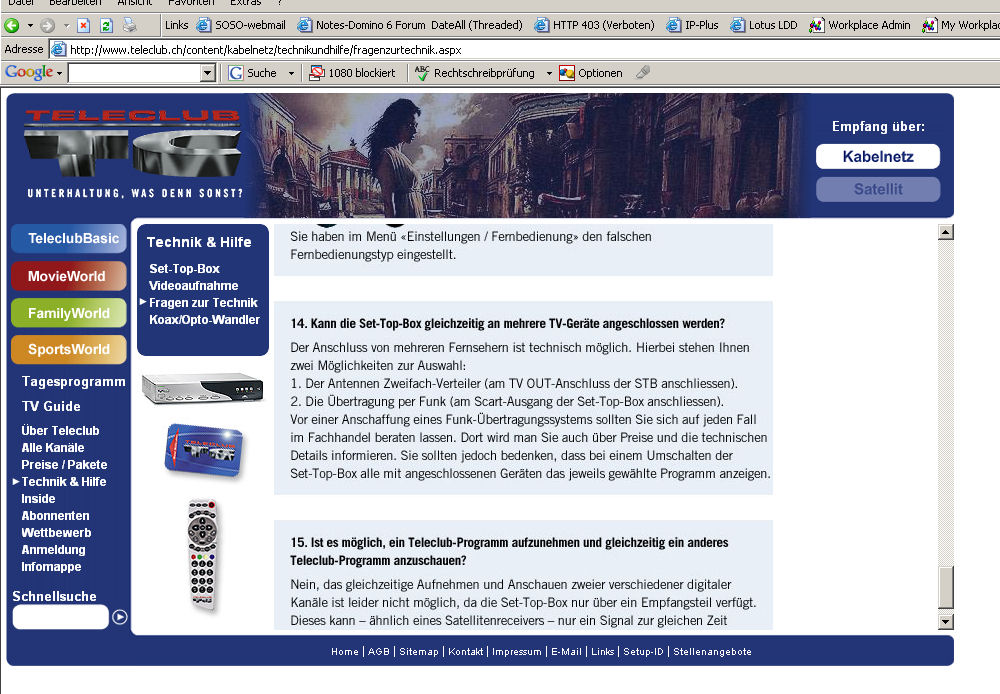
Task: Click the browser Back arrow button
Action: pos(12,25)
